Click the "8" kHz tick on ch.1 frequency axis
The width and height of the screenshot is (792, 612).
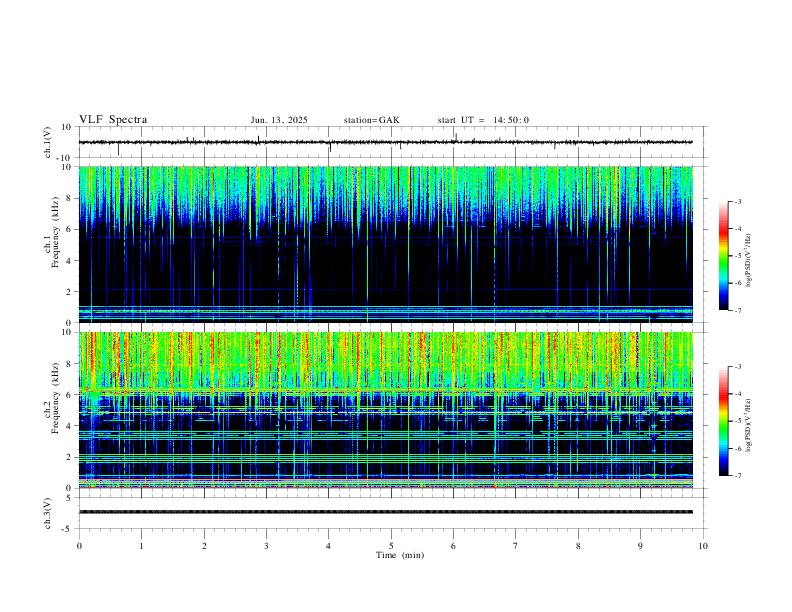click(x=70, y=198)
